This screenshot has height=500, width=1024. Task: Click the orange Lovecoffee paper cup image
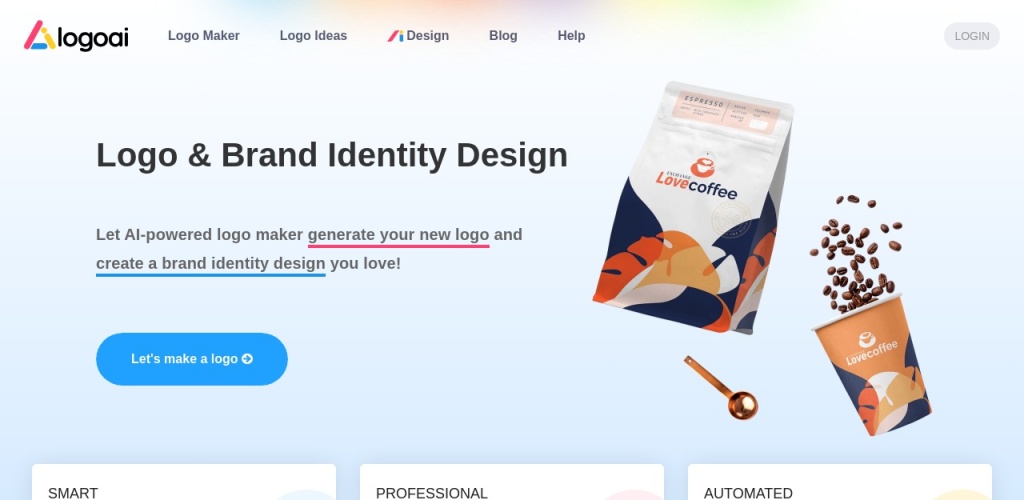[x=872, y=366]
